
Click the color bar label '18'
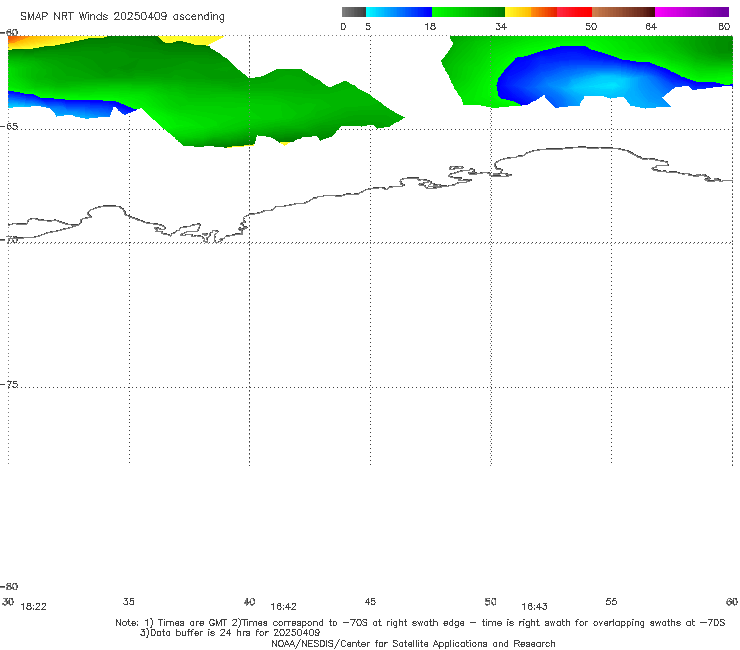pos(430,26)
